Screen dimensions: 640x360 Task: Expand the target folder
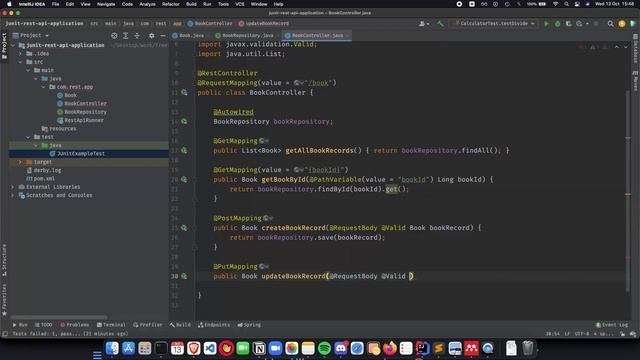(20, 162)
